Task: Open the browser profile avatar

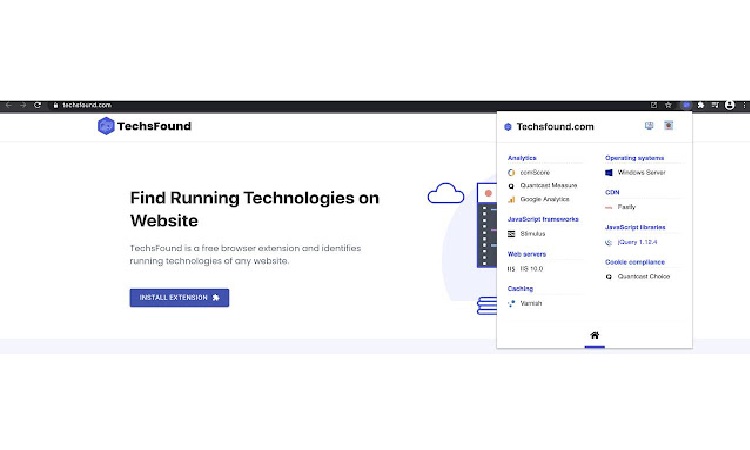Action: [729, 105]
